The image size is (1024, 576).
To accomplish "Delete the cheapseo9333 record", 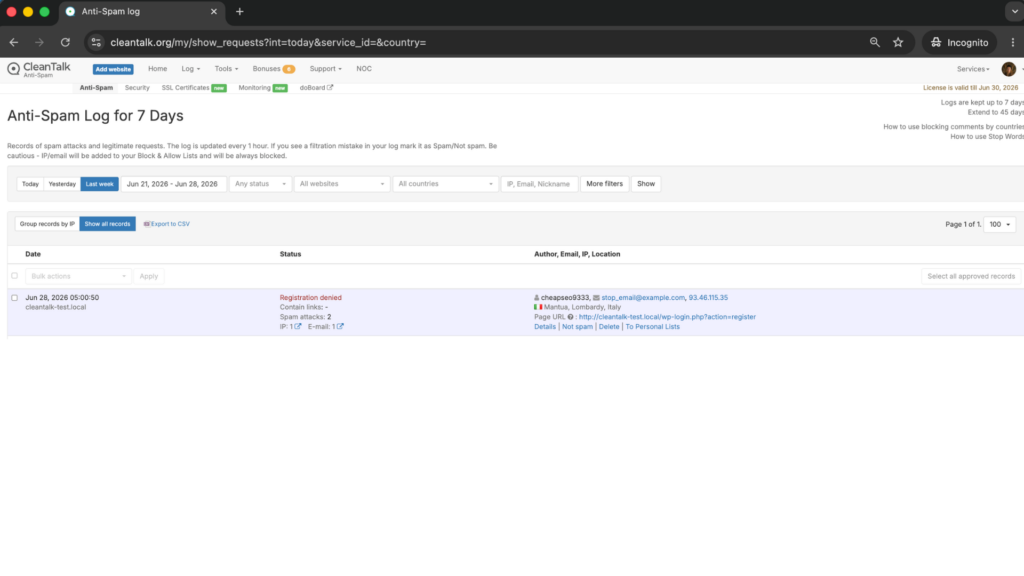I will (609, 327).
